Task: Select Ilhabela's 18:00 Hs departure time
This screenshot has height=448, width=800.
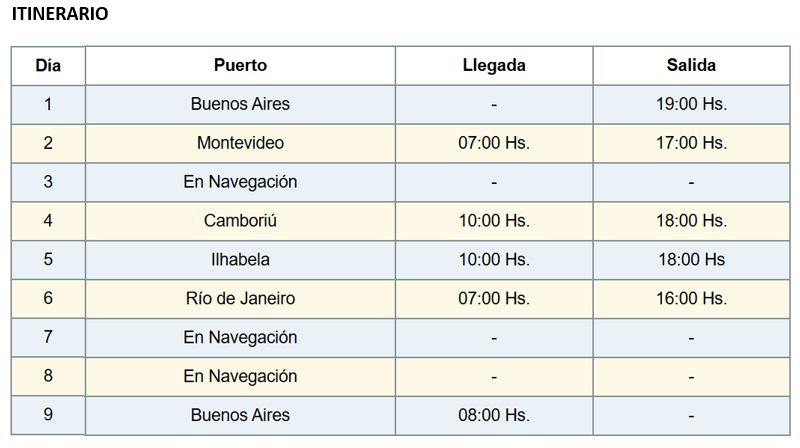Action: 691,260
